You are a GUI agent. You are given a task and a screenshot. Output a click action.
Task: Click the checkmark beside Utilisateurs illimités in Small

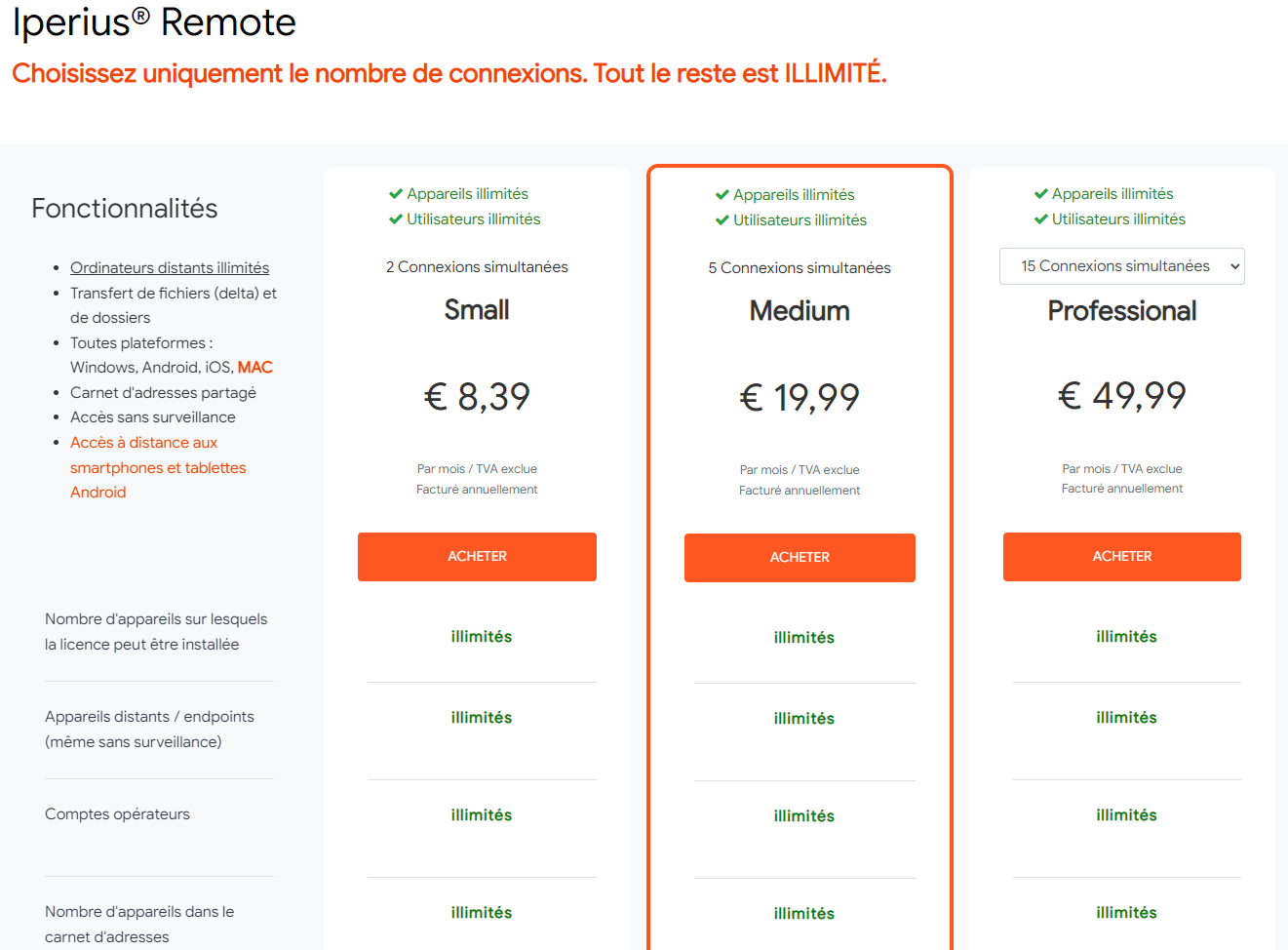coord(396,219)
